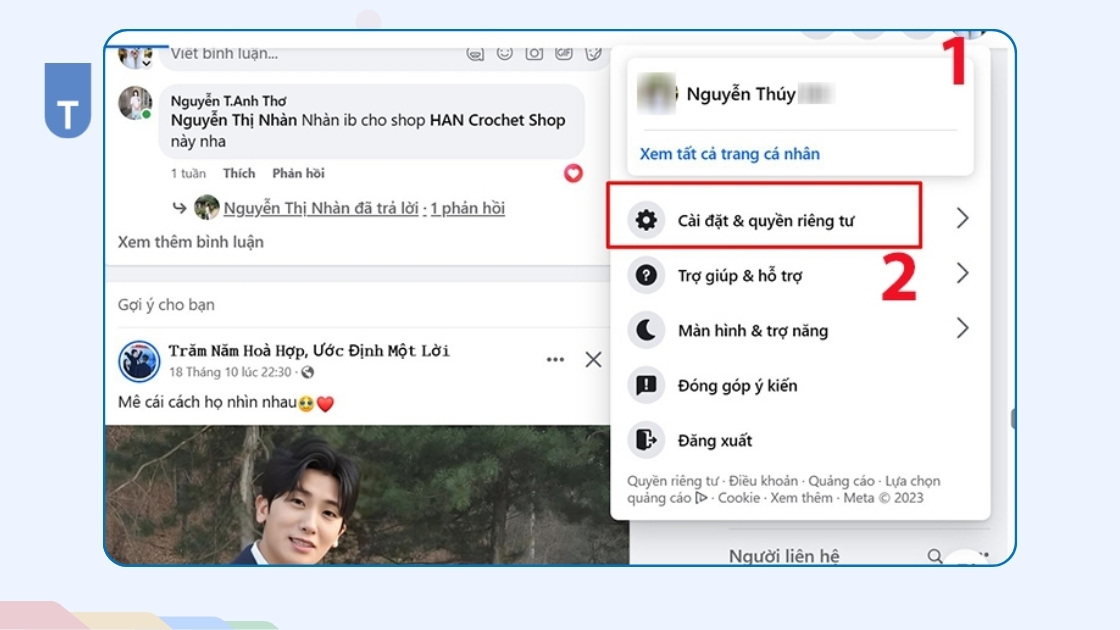
Task: Dismiss the suggested post with X
Action: click(x=593, y=360)
